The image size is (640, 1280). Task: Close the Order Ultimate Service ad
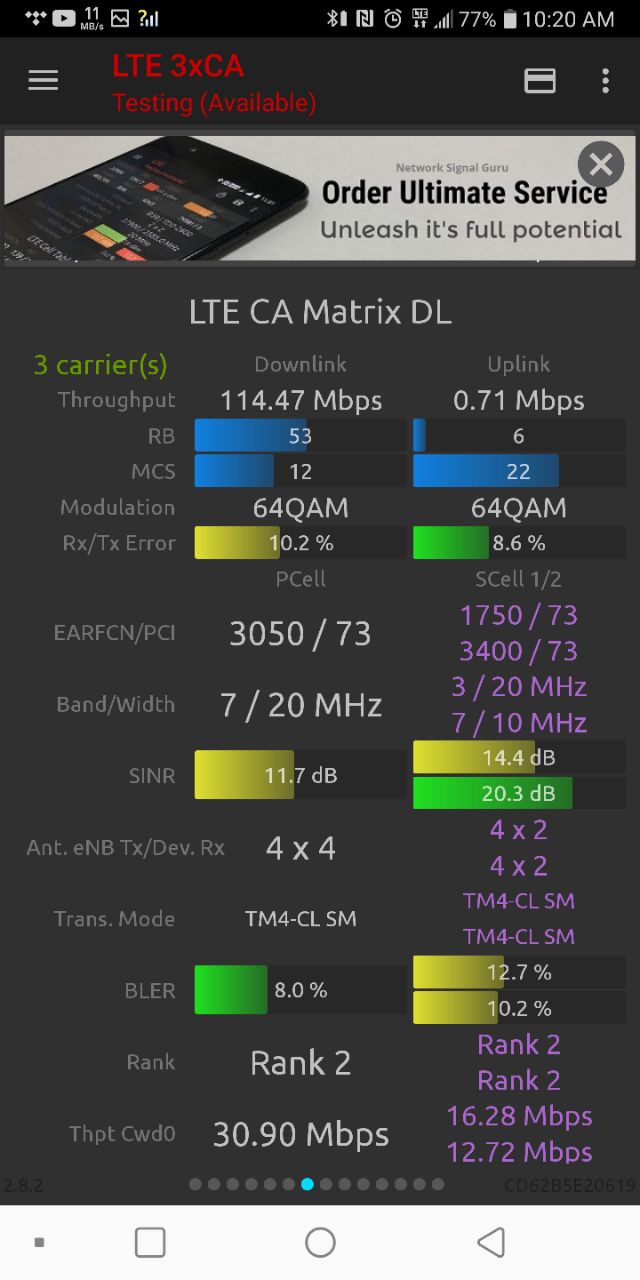[x=600, y=164]
